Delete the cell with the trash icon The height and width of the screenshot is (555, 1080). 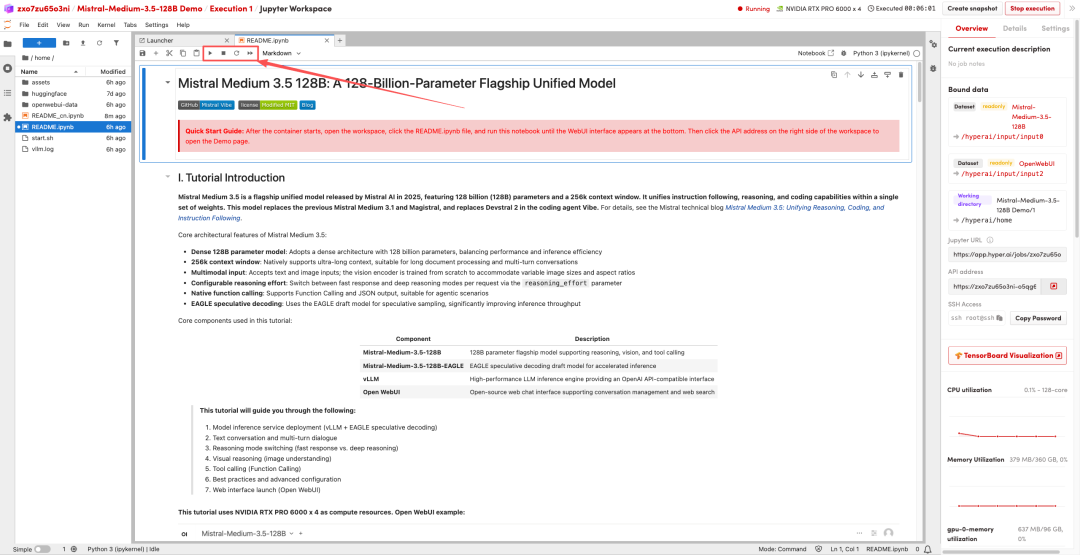900,74
